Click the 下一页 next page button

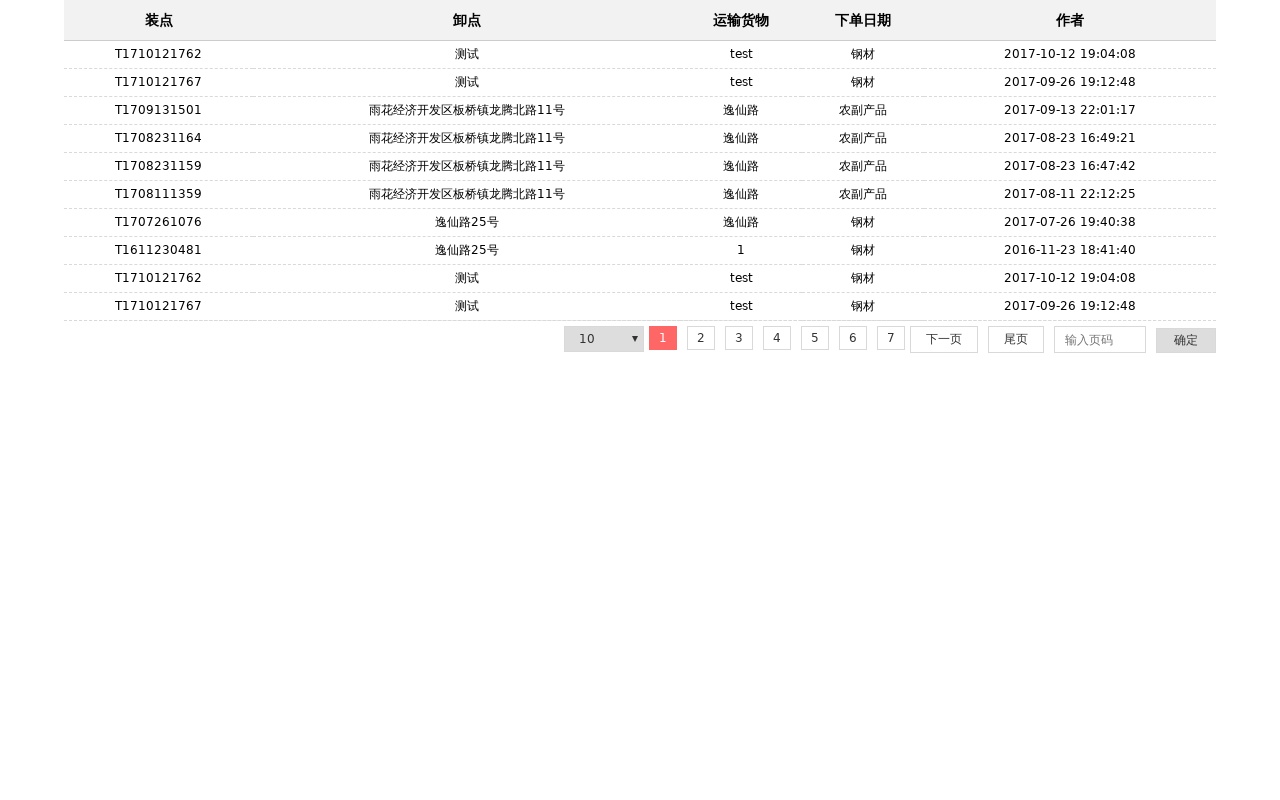(x=944, y=339)
